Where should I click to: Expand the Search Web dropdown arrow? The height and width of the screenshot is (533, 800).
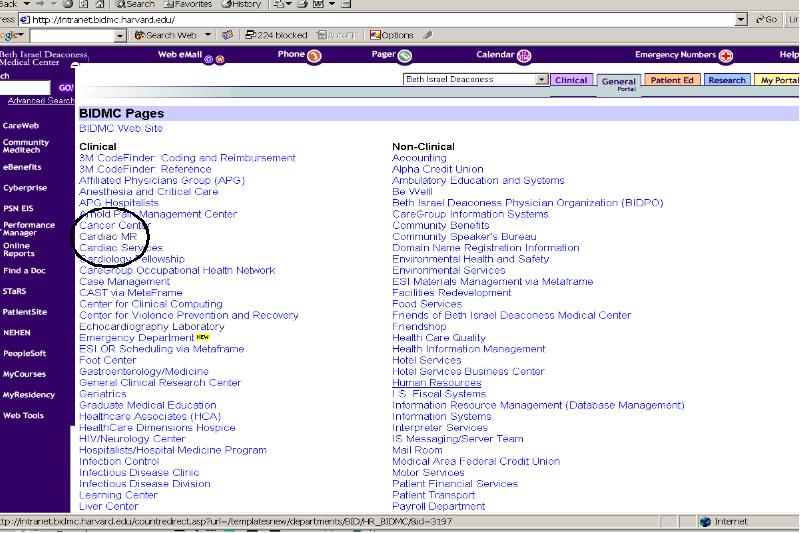click(208, 35)
